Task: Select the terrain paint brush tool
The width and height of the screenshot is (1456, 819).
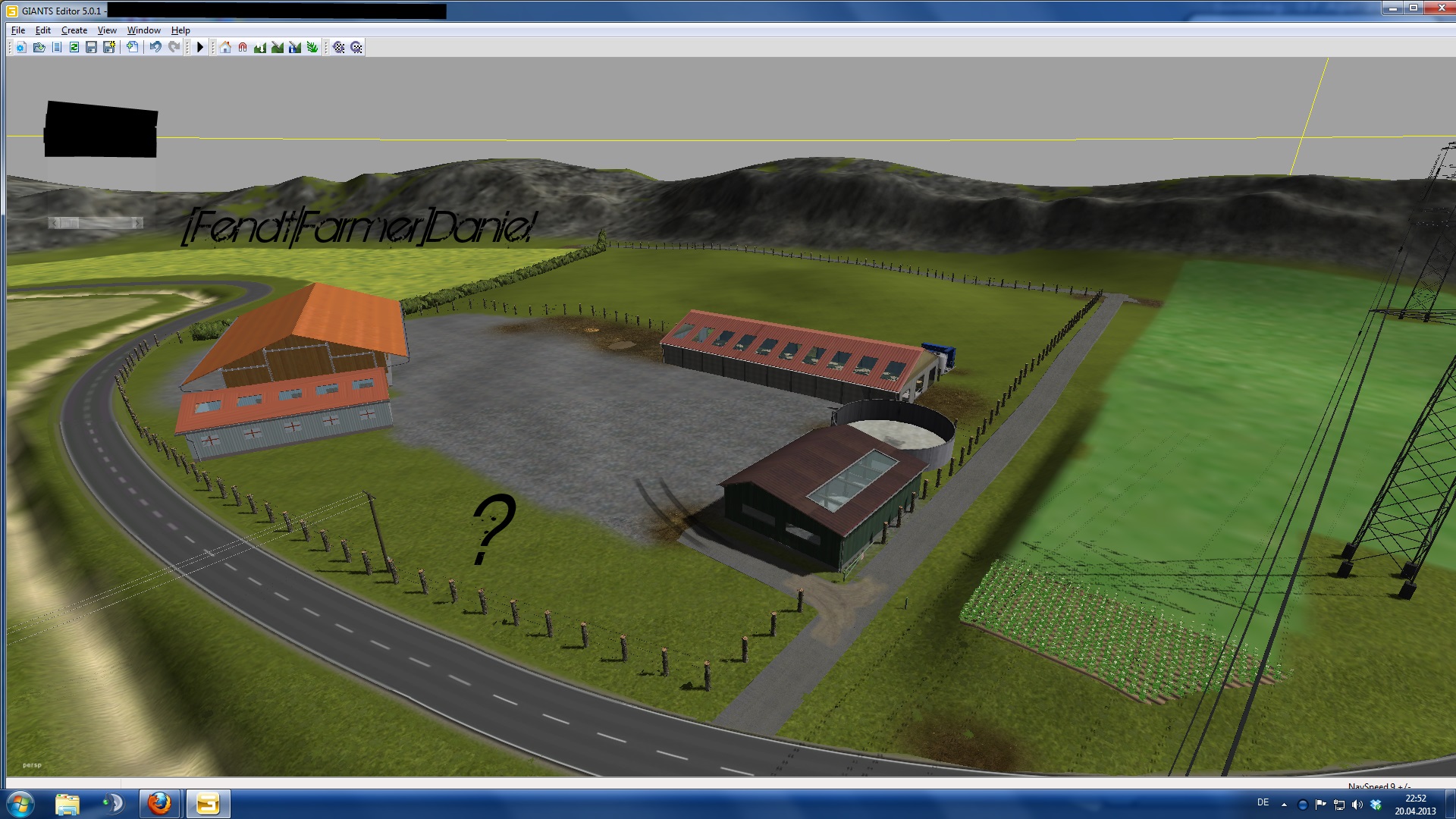Action: pos(278,48)
